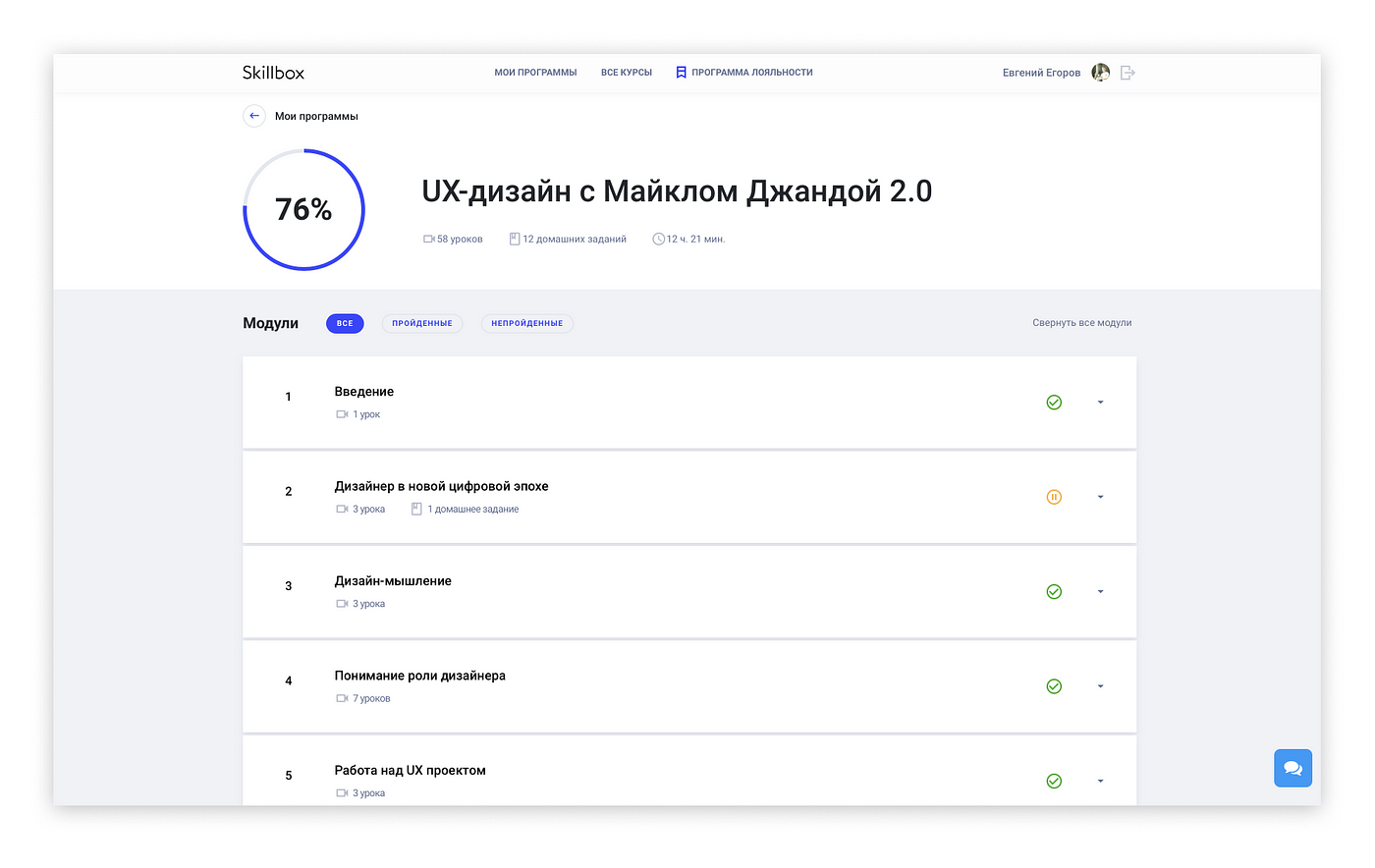Viewport: 1375px width, 868px height.
Task: Click the Skillbox logo
Action: click(x=273, y=73)
